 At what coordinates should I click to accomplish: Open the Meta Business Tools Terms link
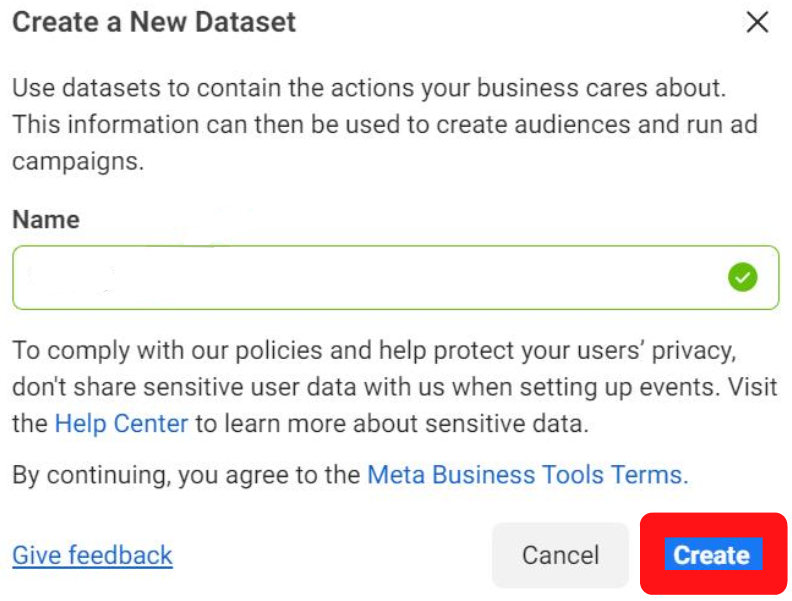pos(527,474)
